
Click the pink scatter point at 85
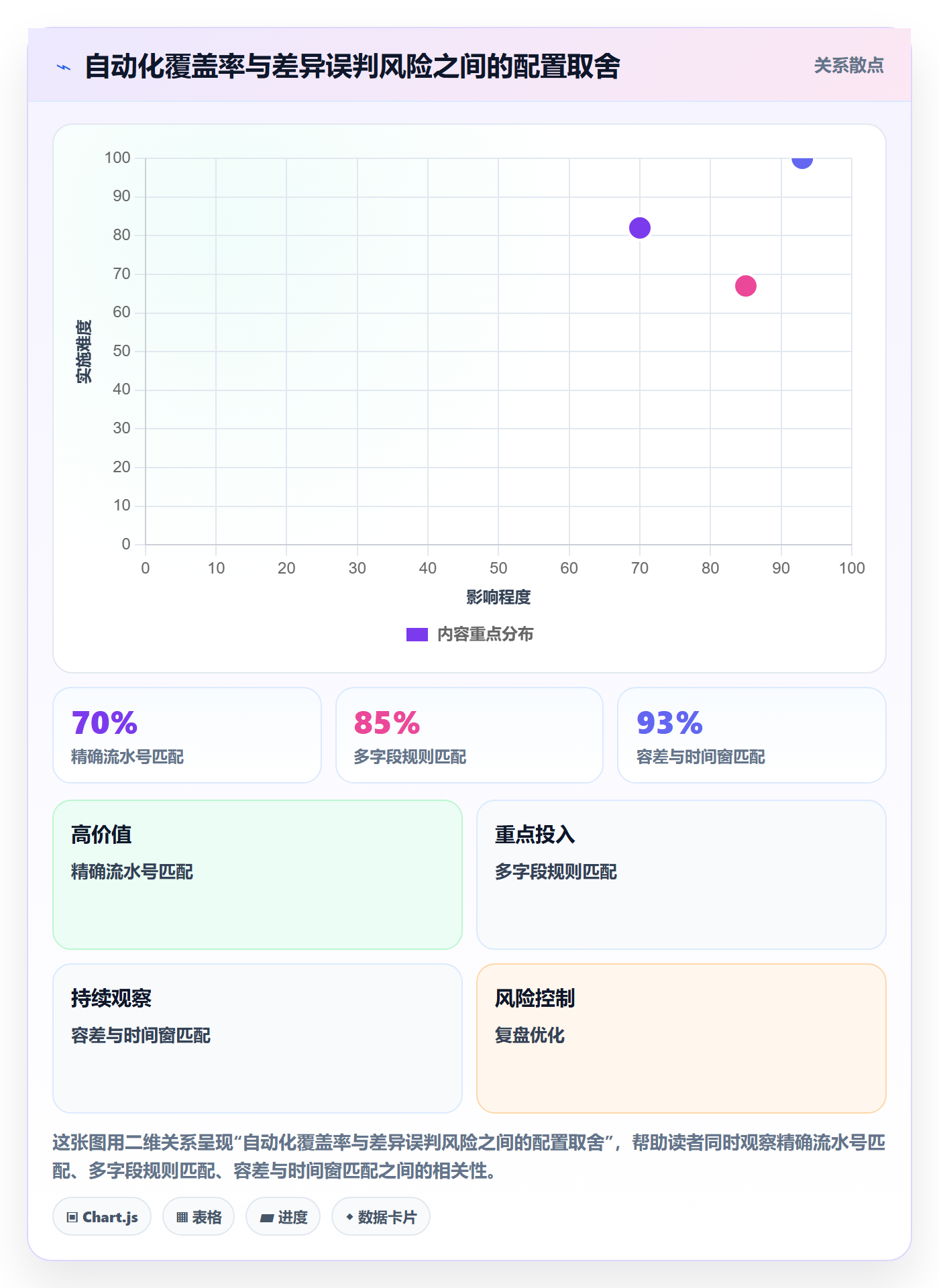pyautogui.click(x=746, y=286)
